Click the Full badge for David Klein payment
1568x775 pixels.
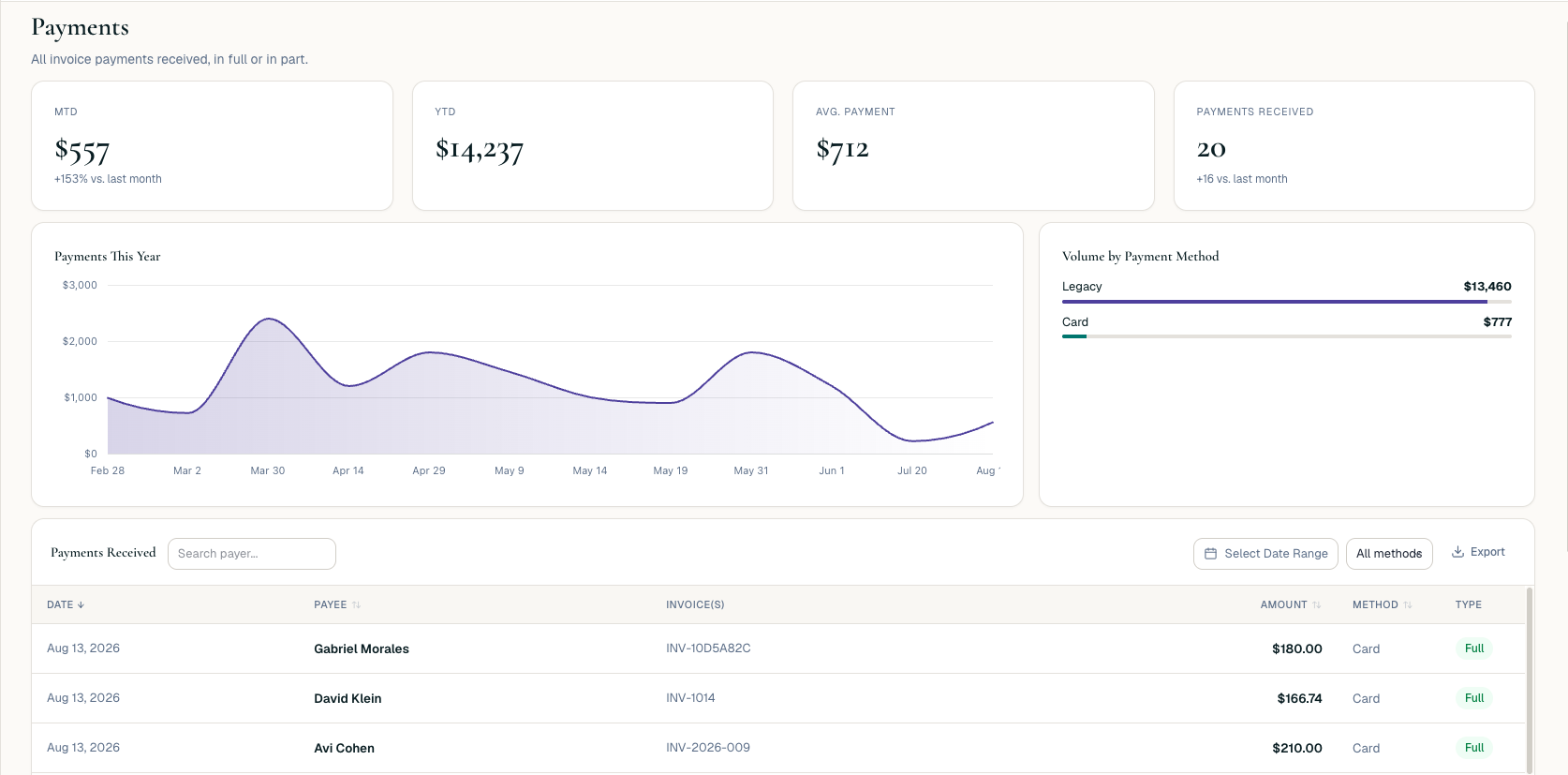1474,698
